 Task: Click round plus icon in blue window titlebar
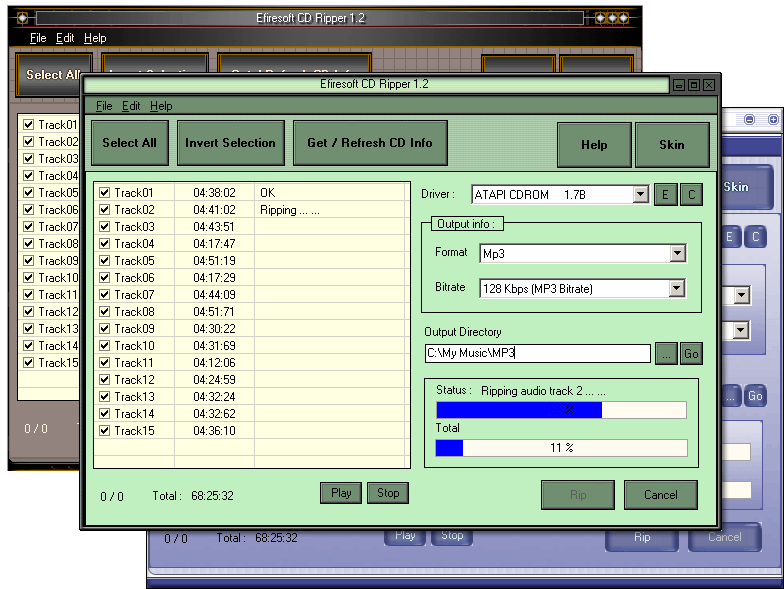(x=773, y=120)
